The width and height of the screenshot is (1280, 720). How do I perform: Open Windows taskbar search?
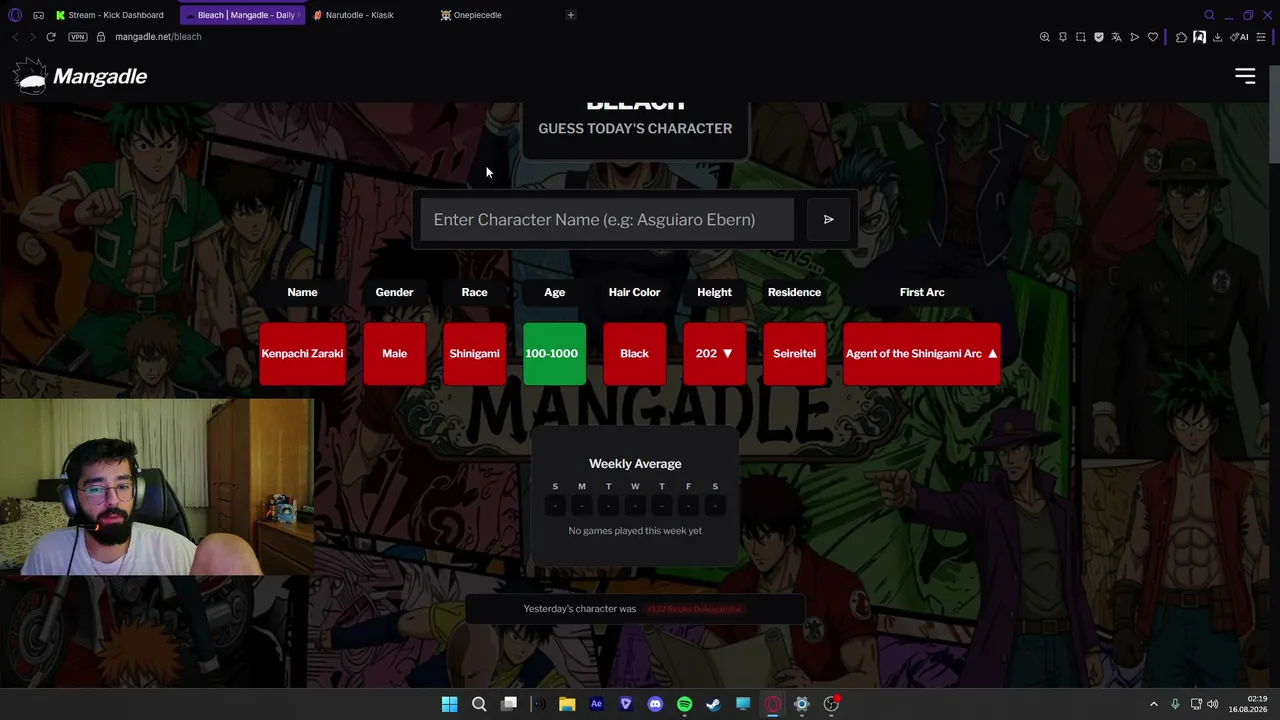point(479,704)
